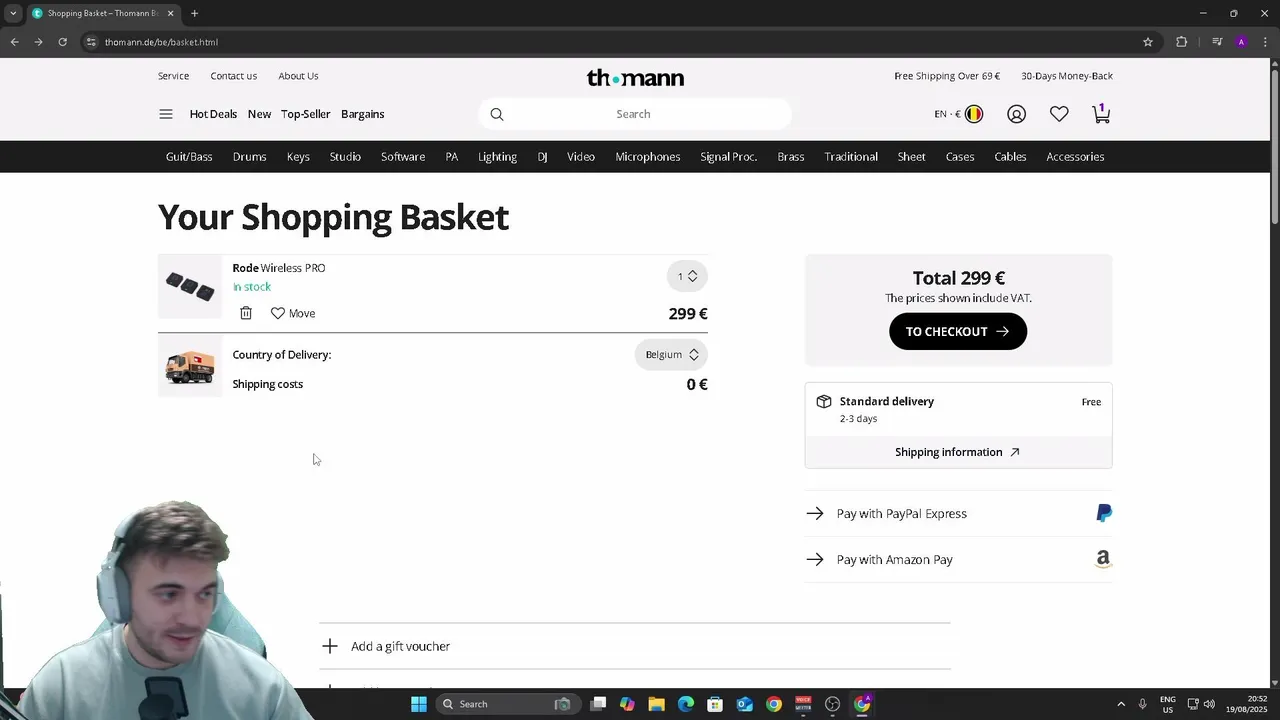Open the Studio category
1280x720 pixels.
click(345, 157)
